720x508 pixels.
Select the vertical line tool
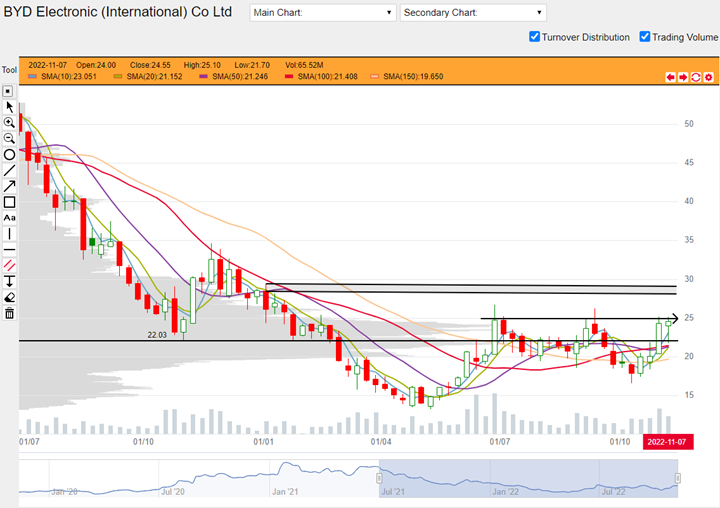coord(9,234)
